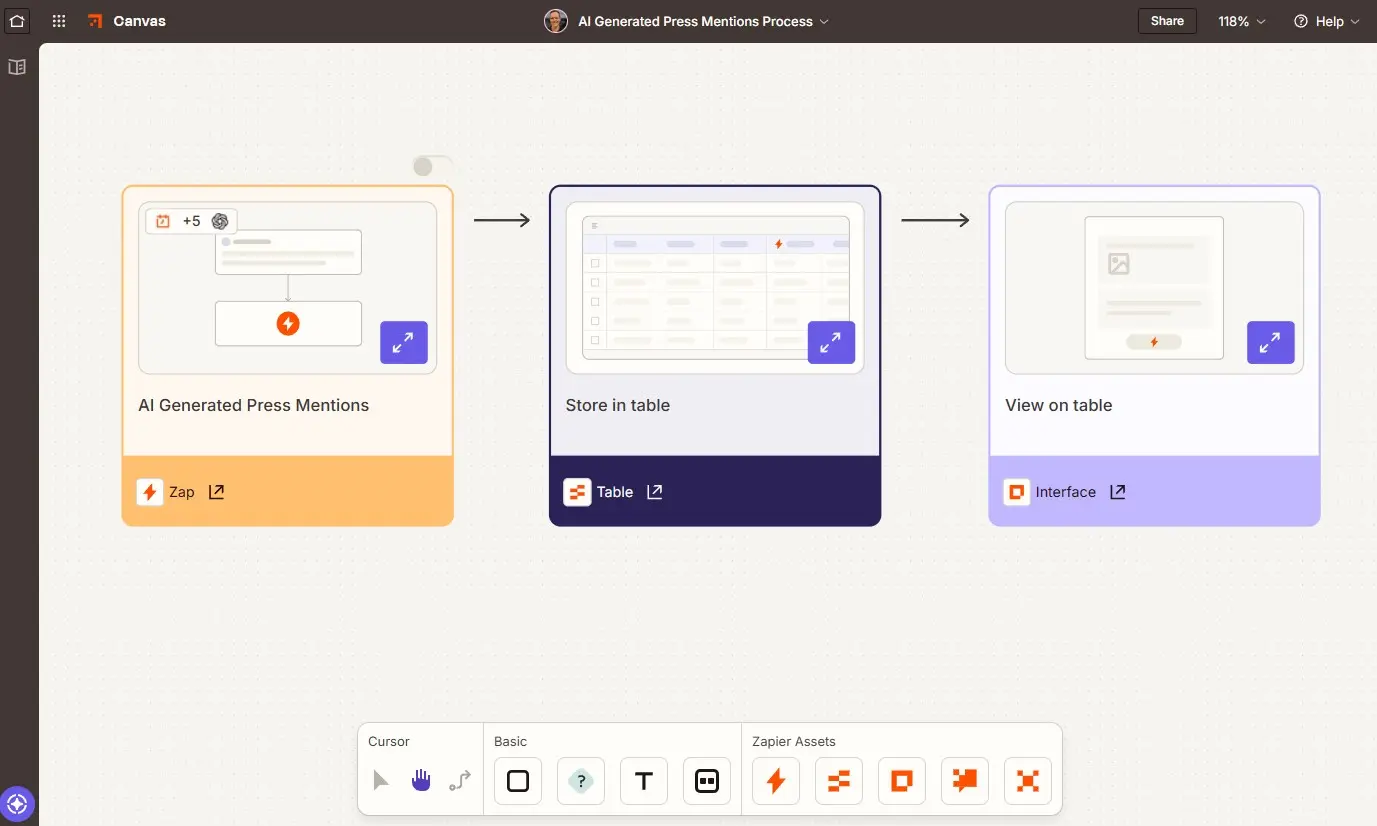Click the Share button
The width and height of the screenshot is (1377, 826).
click(x=1167, y=21)
